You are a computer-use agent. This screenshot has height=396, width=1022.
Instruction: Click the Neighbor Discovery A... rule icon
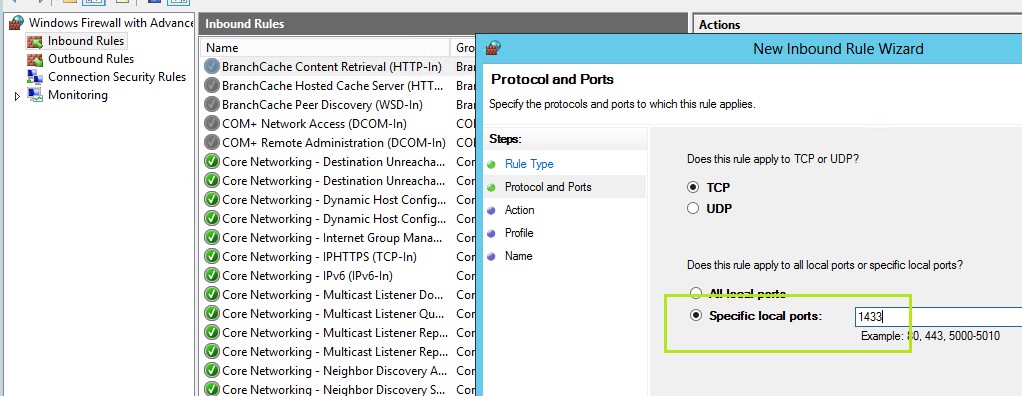click(212, 370)
